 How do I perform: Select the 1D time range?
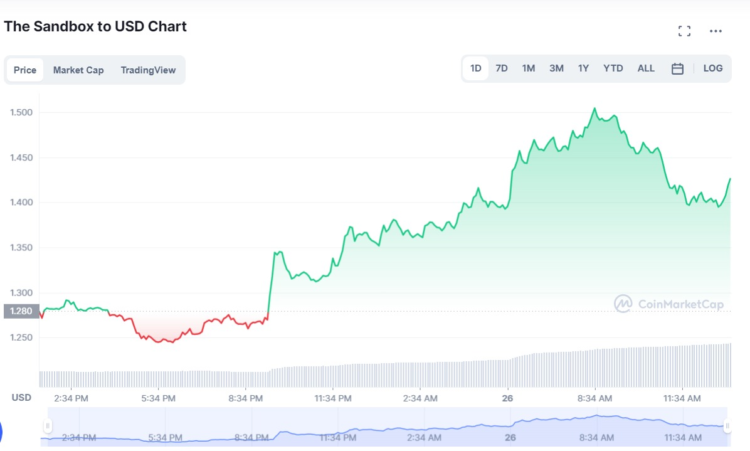click(475, 68)
